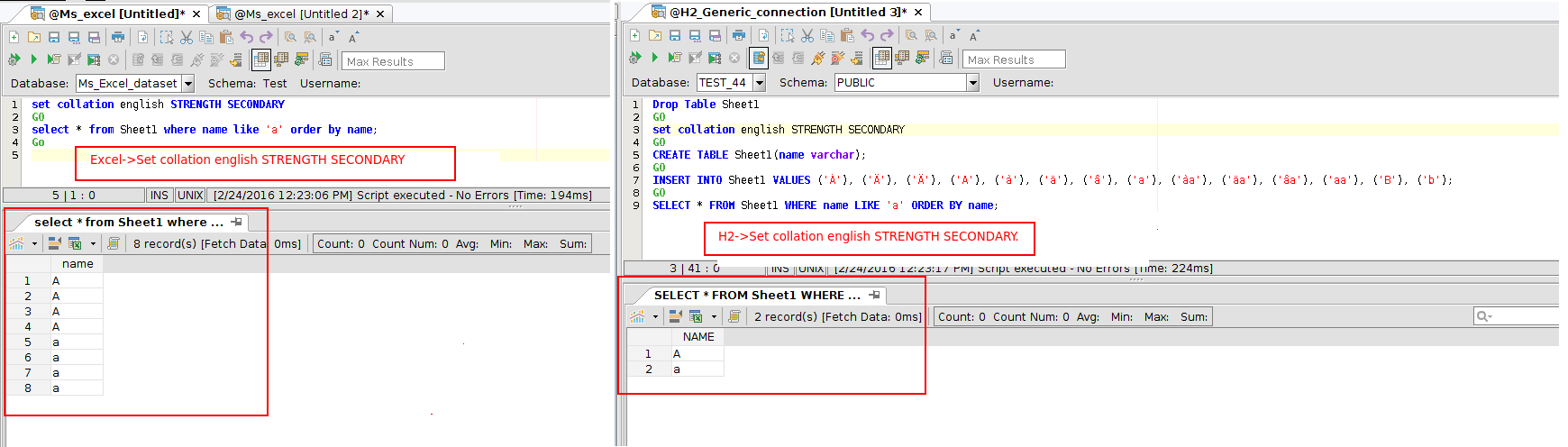Click cell 'A' in row 1 of H2 results
Image resolution: width=1568 pixels, height=447 pixels.
click(697, 353)
